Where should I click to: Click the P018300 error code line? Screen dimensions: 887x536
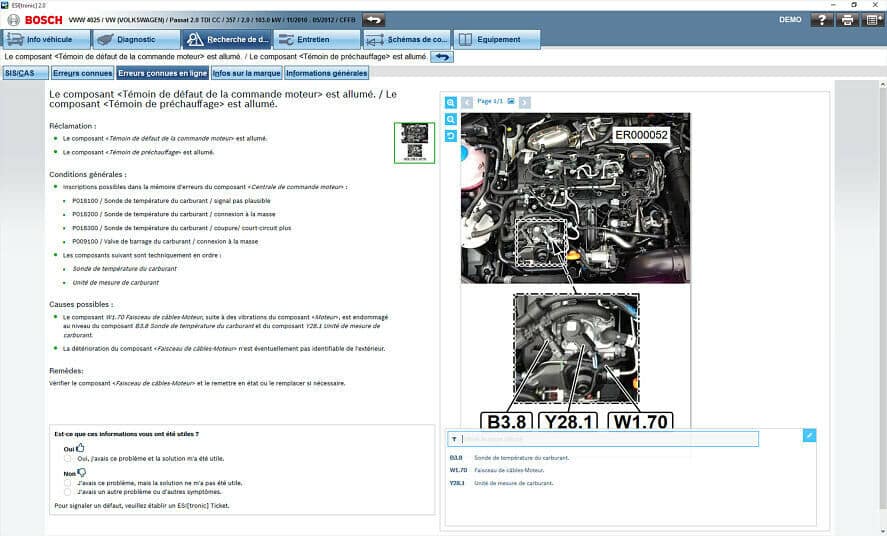(182, 228)
